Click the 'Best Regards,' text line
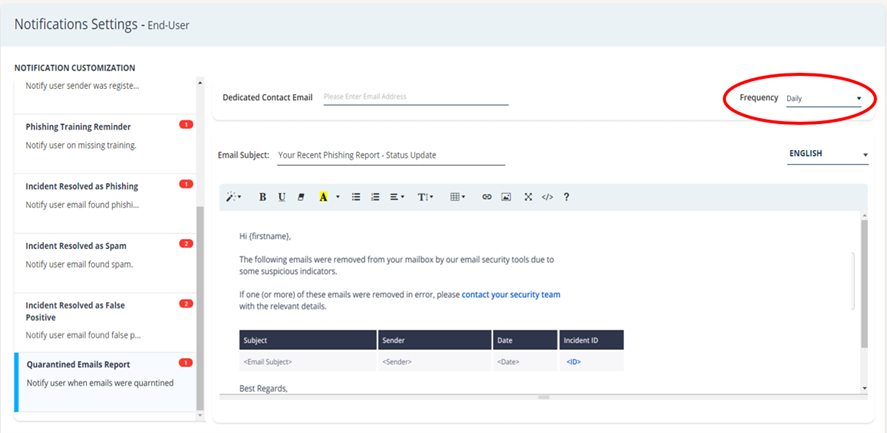Image resolution: width=887 pixels, height=433 pixels. tap(264, 389)
